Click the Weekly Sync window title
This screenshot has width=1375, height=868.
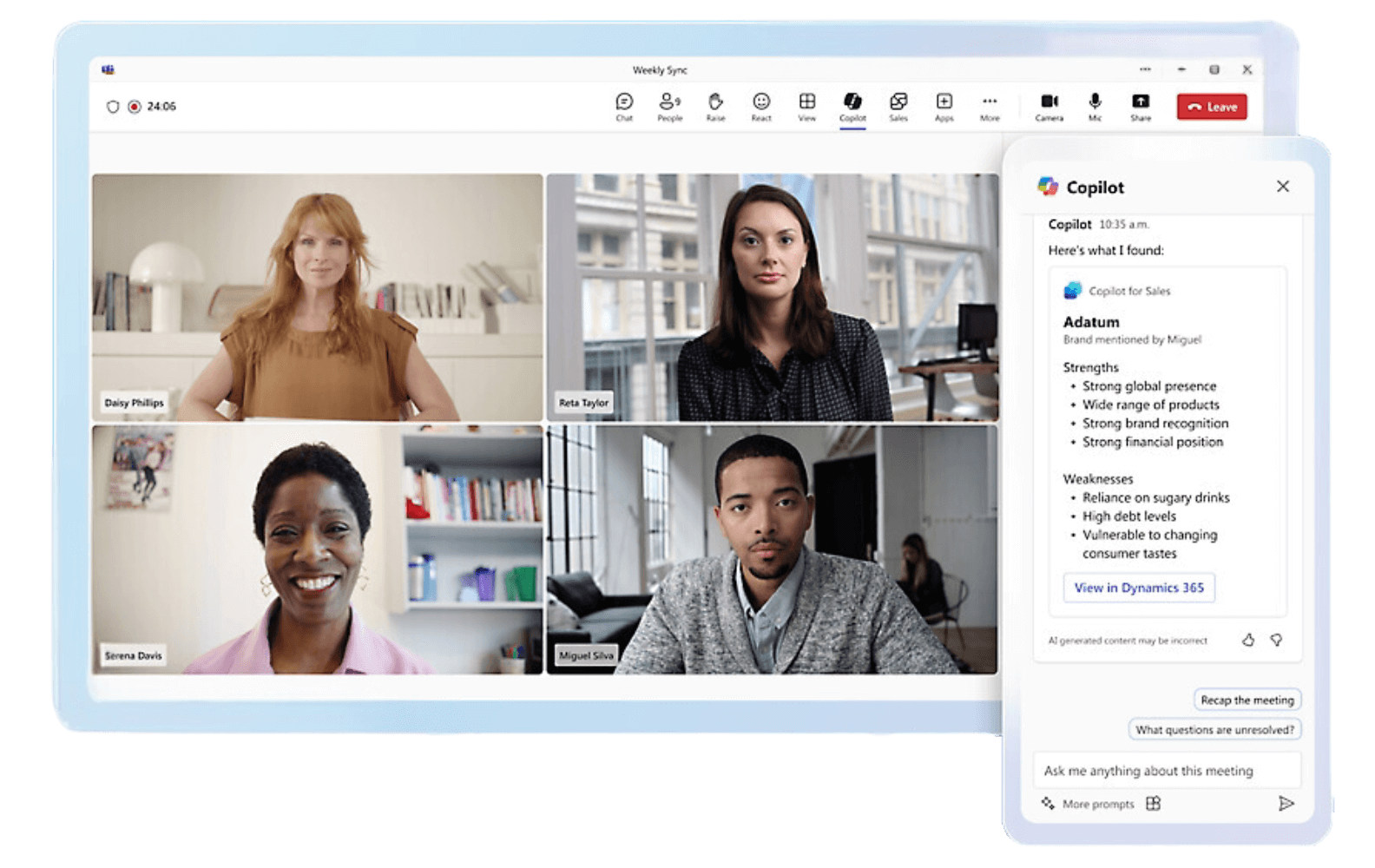pos(660,70)
